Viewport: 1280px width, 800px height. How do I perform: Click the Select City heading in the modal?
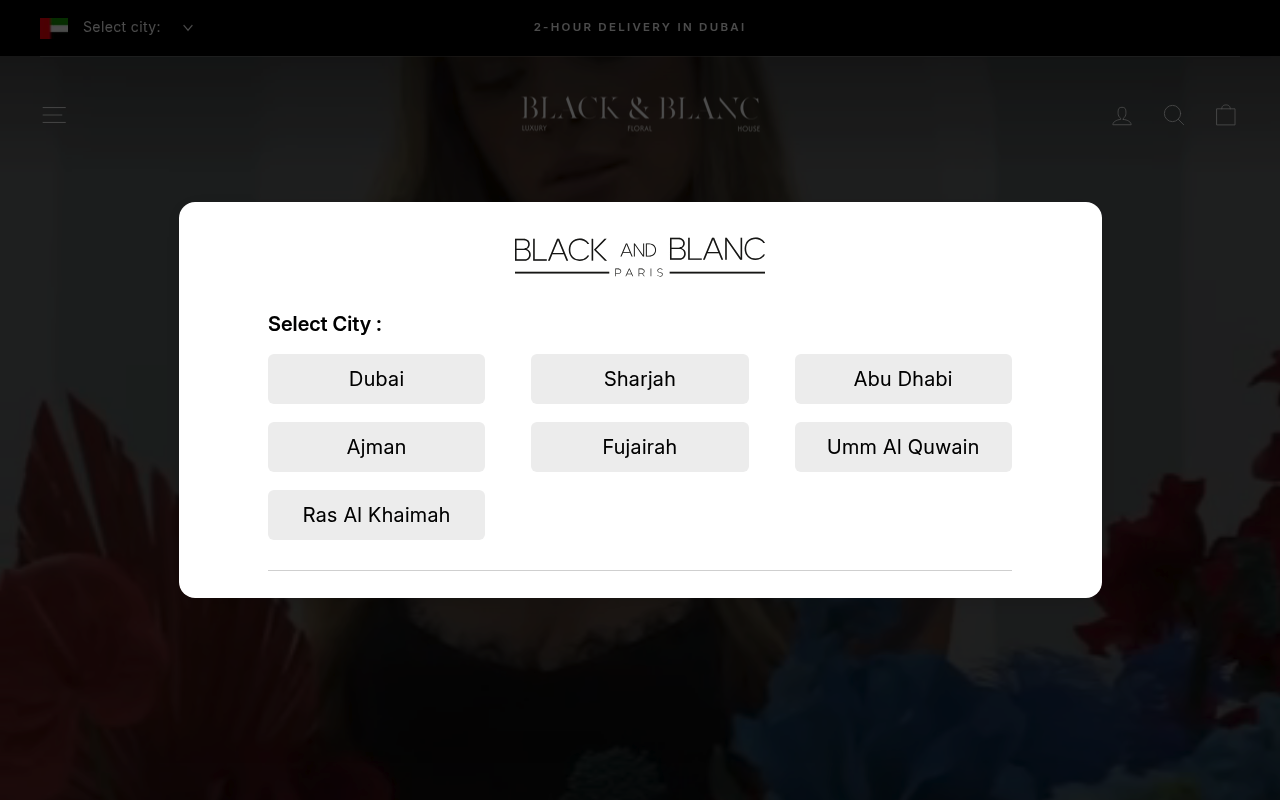(324, 324)
